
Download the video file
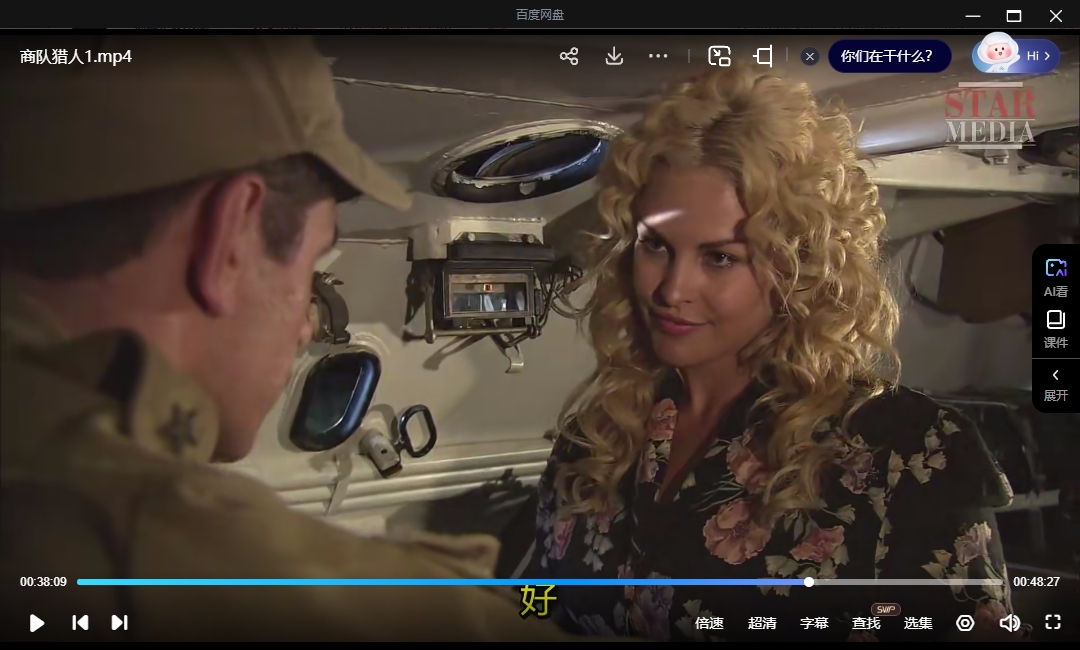click(614, 56)
